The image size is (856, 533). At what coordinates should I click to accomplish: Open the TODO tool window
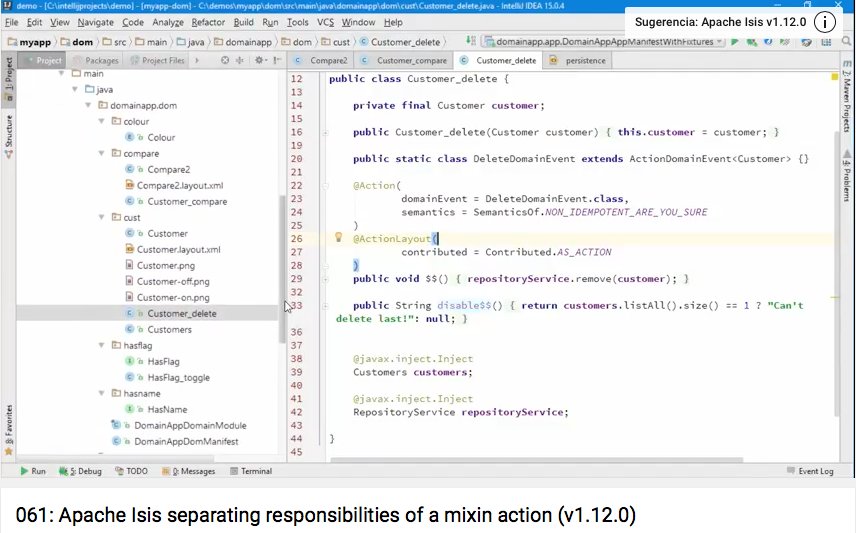pos(131,471)
